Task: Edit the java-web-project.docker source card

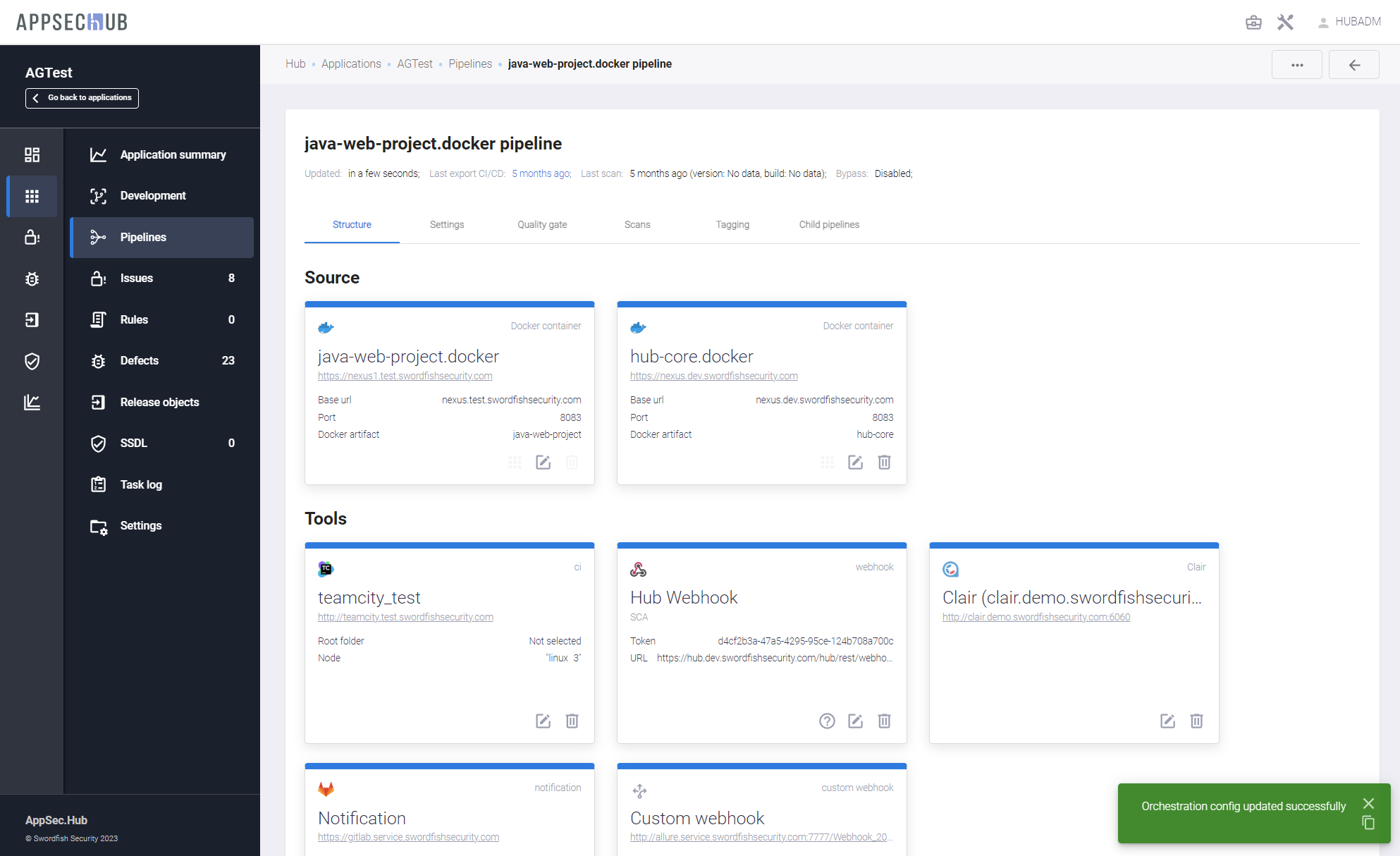Action: [x=543, y=463]
